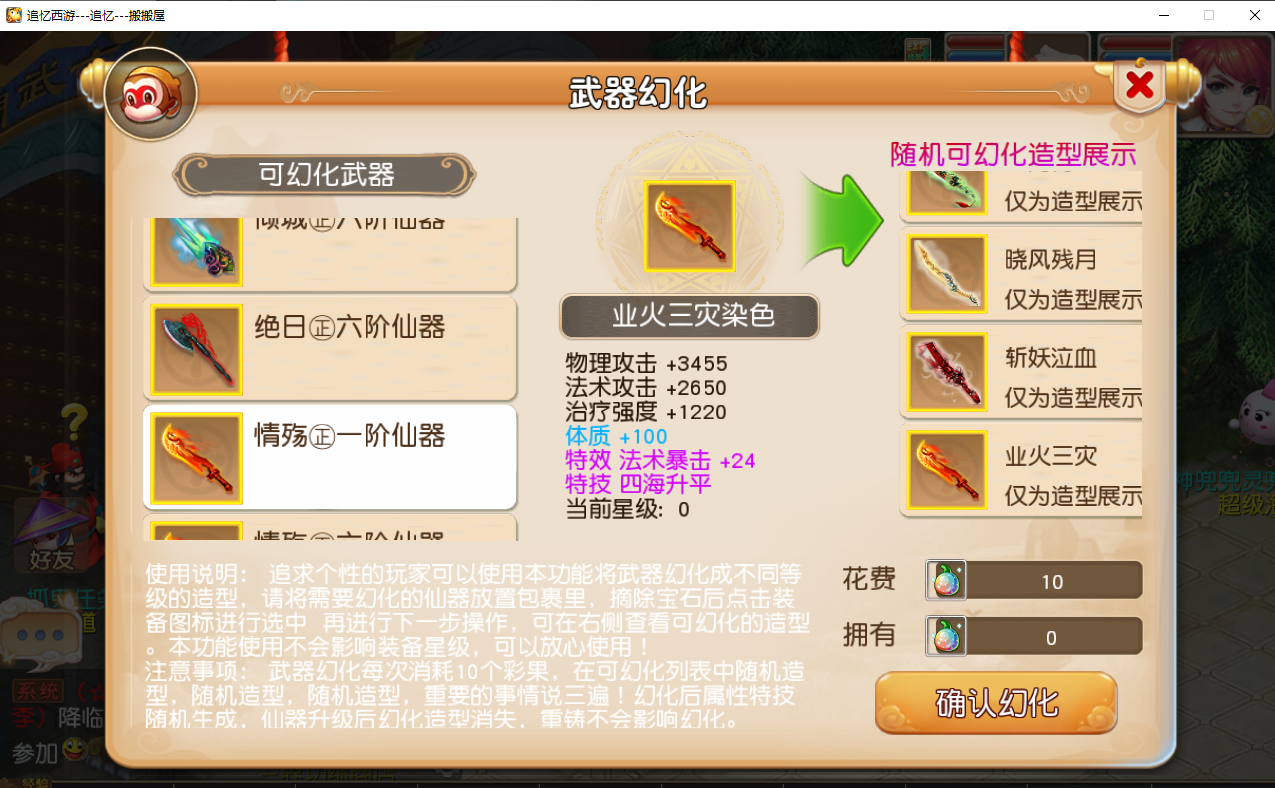The image size is (1275, 788).
Task: Choose the 晓风残月 appearance entry
Action: (1020, 275)
